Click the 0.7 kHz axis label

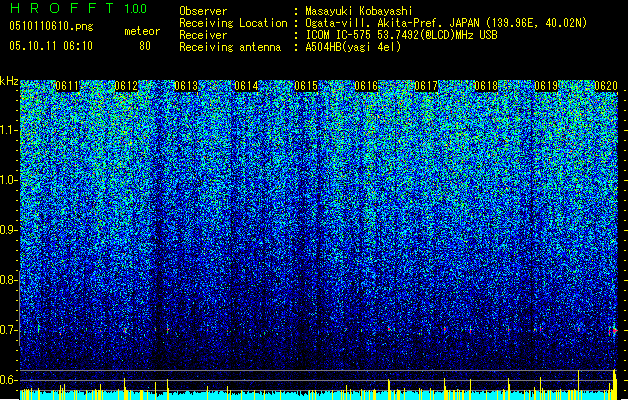pos(9,330)
